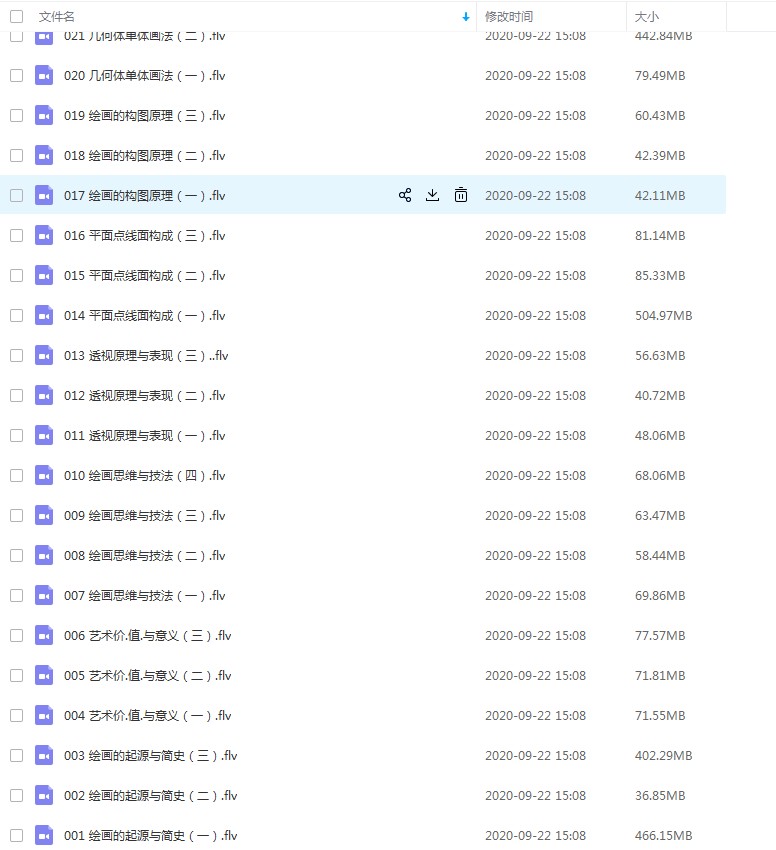Image resolution: width=776 pixels, height=850 pixels.
Task: Click video icon of 014 平面点线面构成（一）
Action: tap(44, 315)
